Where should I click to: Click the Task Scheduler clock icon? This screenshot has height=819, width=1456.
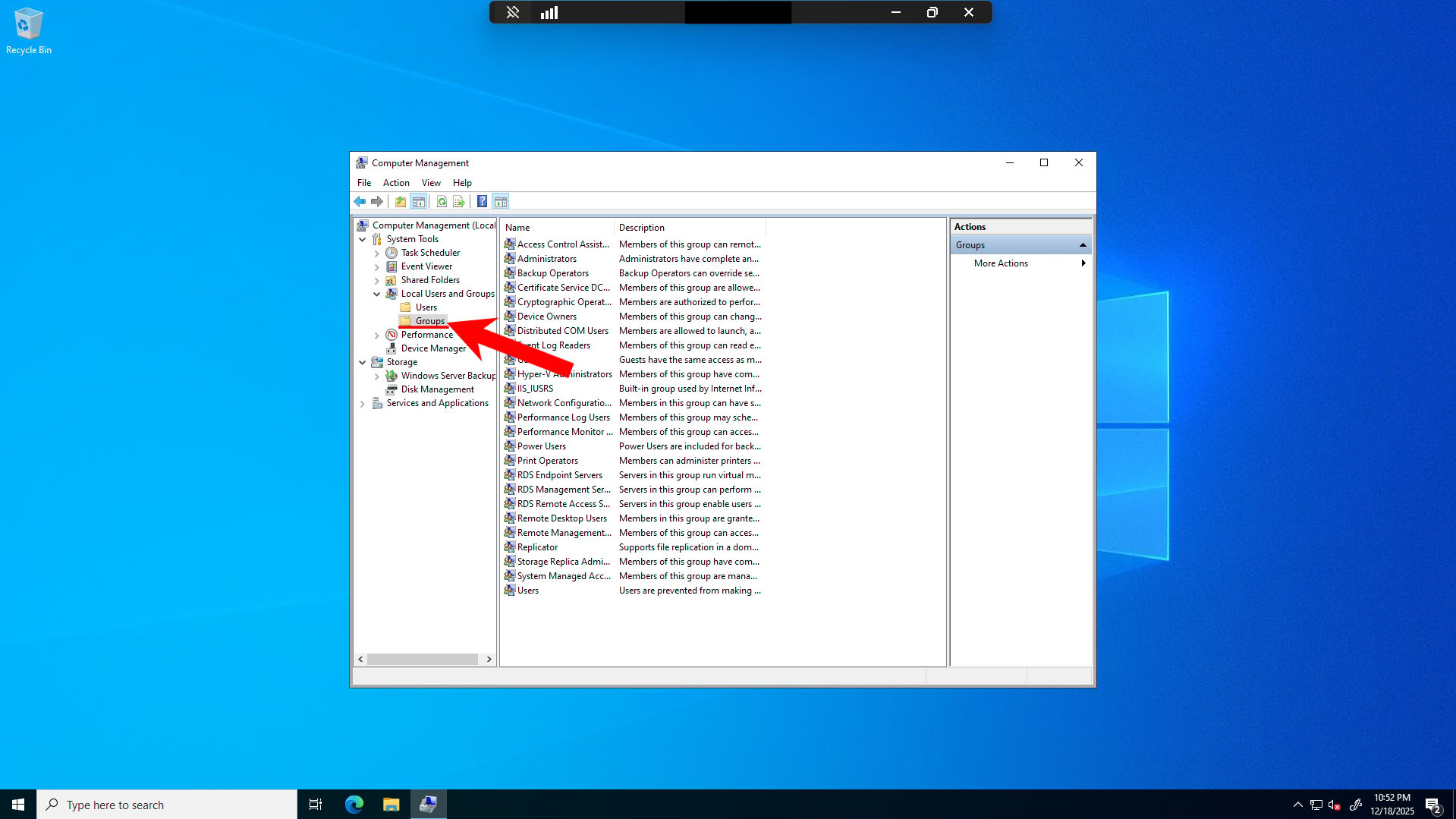coord(392,253)
